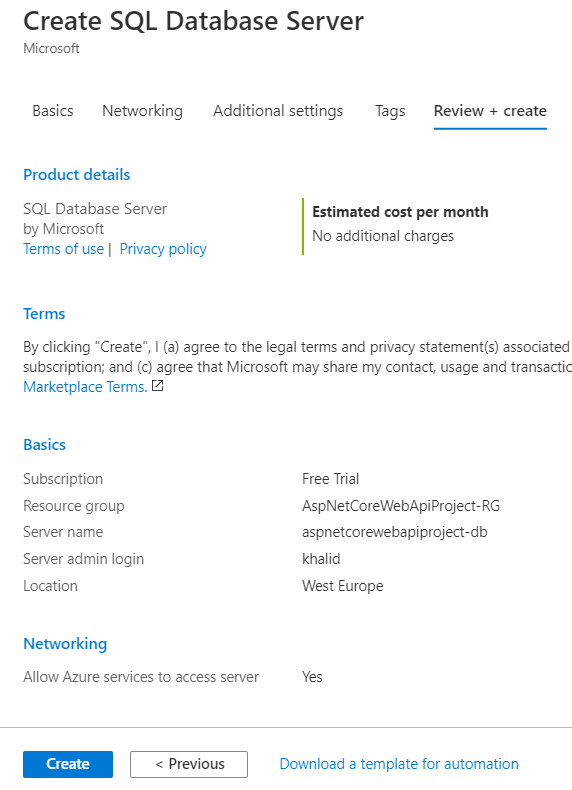Click the Basics summary section heading
The width and height of the screenshot is (572, 790).
44,445
